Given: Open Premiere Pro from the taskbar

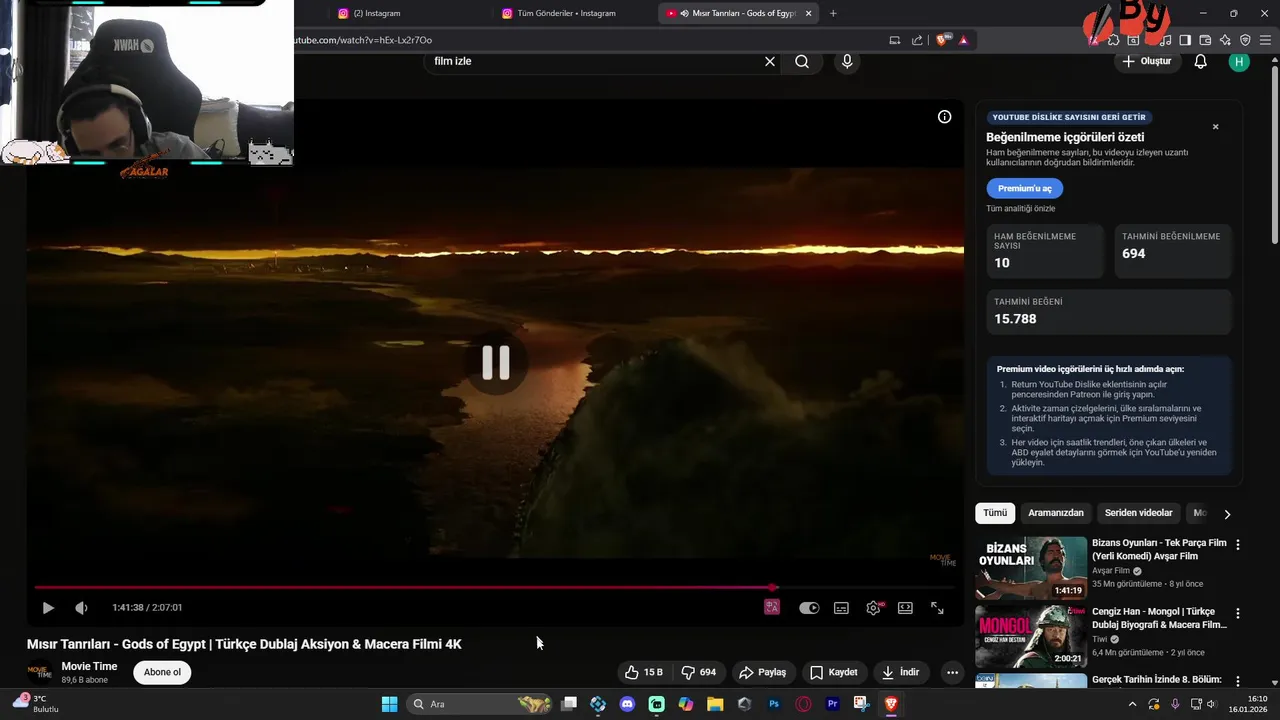Looking at the screenshot, I should point(832,704).
